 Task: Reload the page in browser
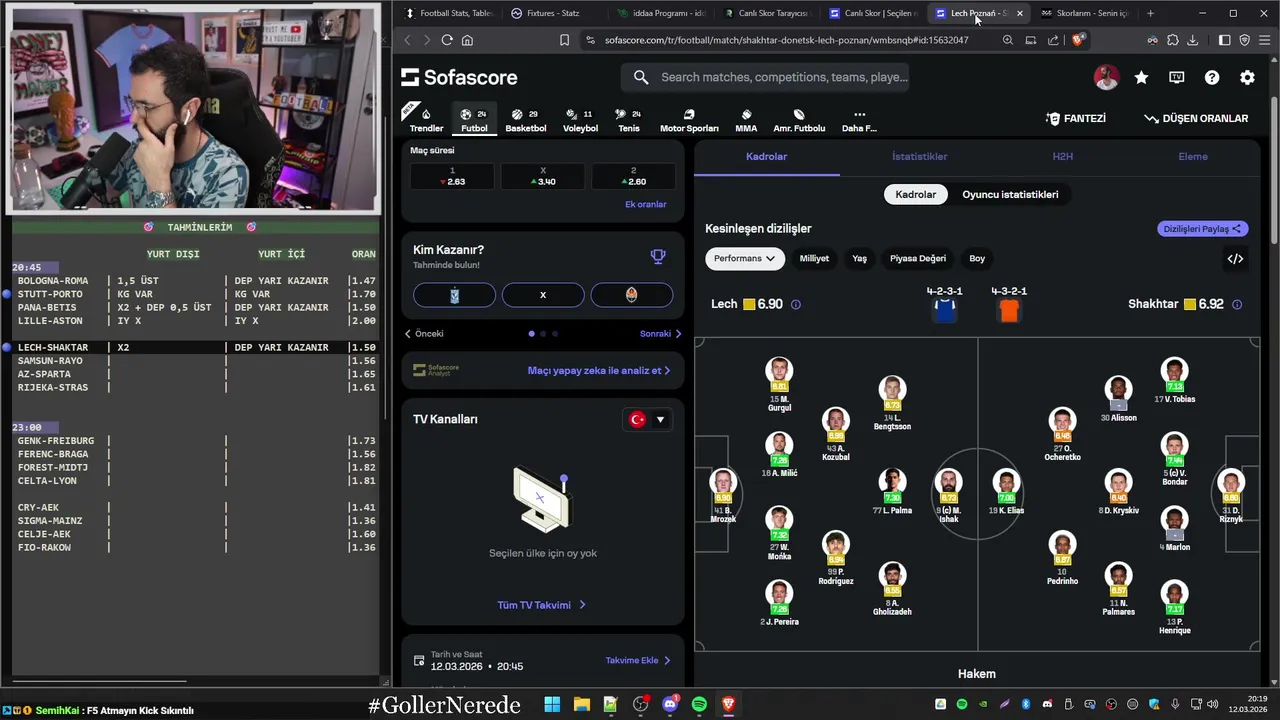tap(447, 40)
